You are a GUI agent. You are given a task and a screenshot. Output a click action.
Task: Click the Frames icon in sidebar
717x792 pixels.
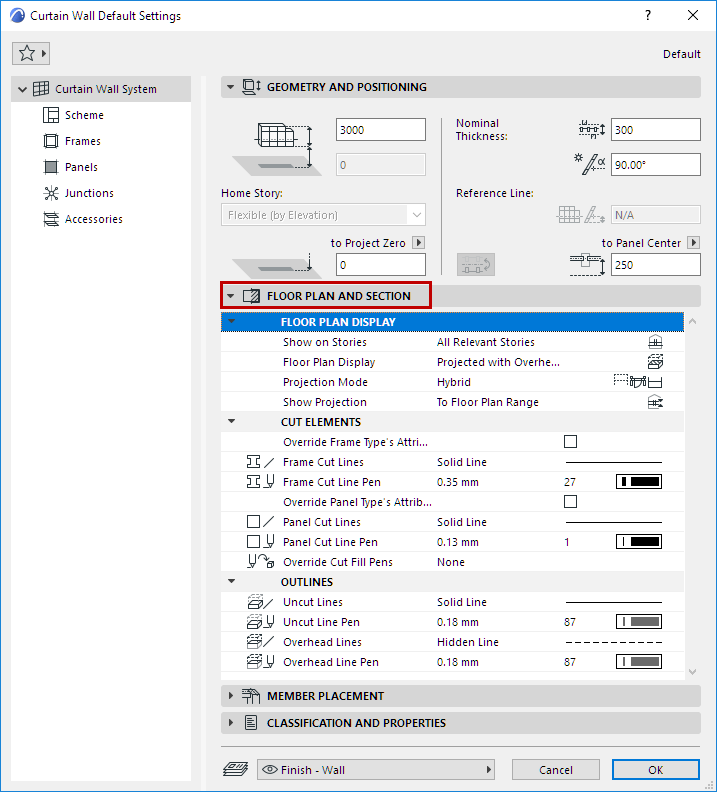tap(50, 141)
